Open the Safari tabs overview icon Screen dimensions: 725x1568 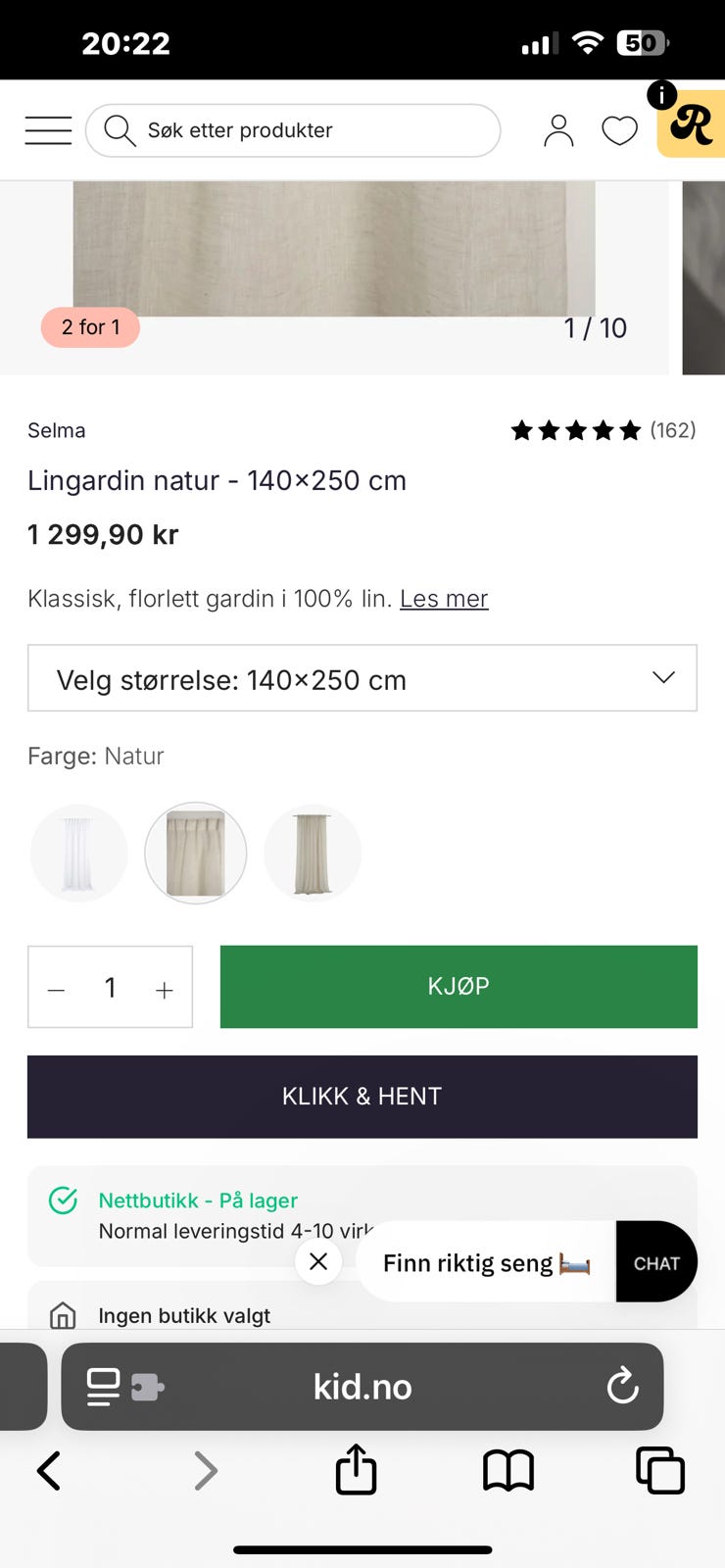[x=660, y=1470]
